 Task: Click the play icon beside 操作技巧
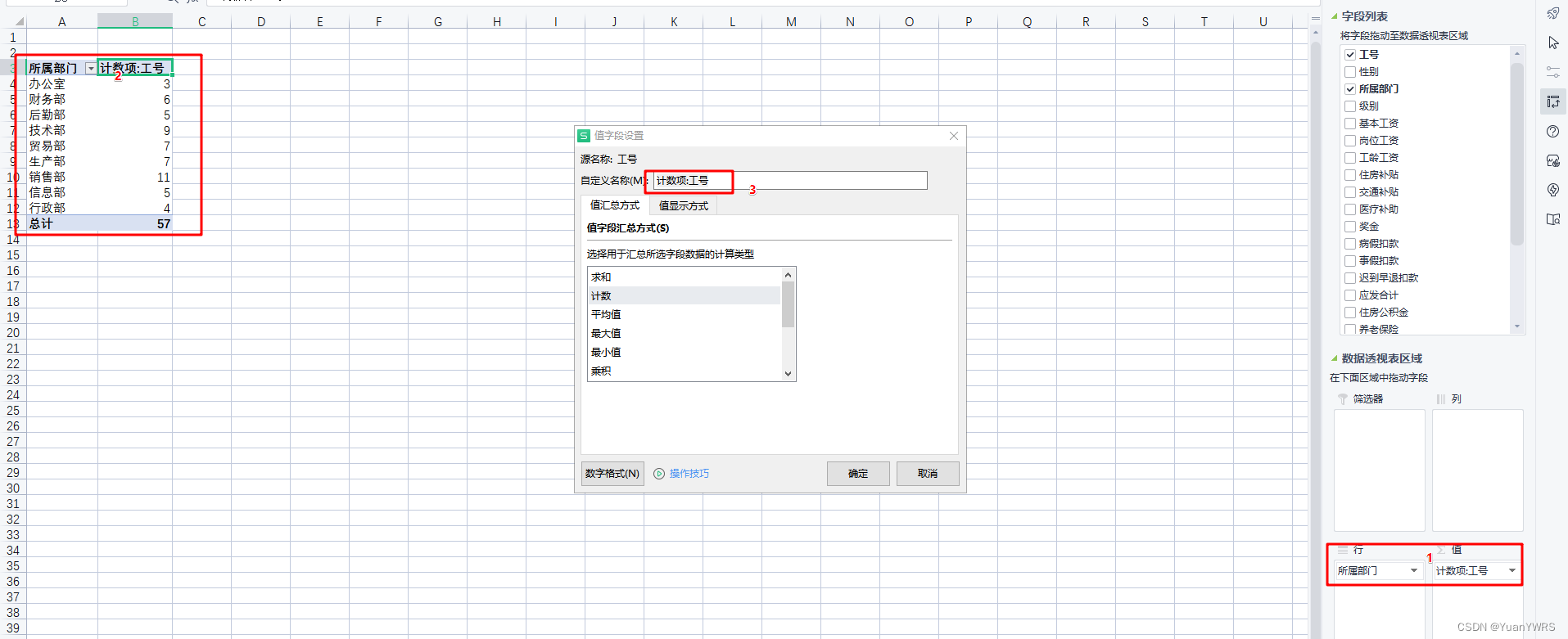tap(659, 474)
